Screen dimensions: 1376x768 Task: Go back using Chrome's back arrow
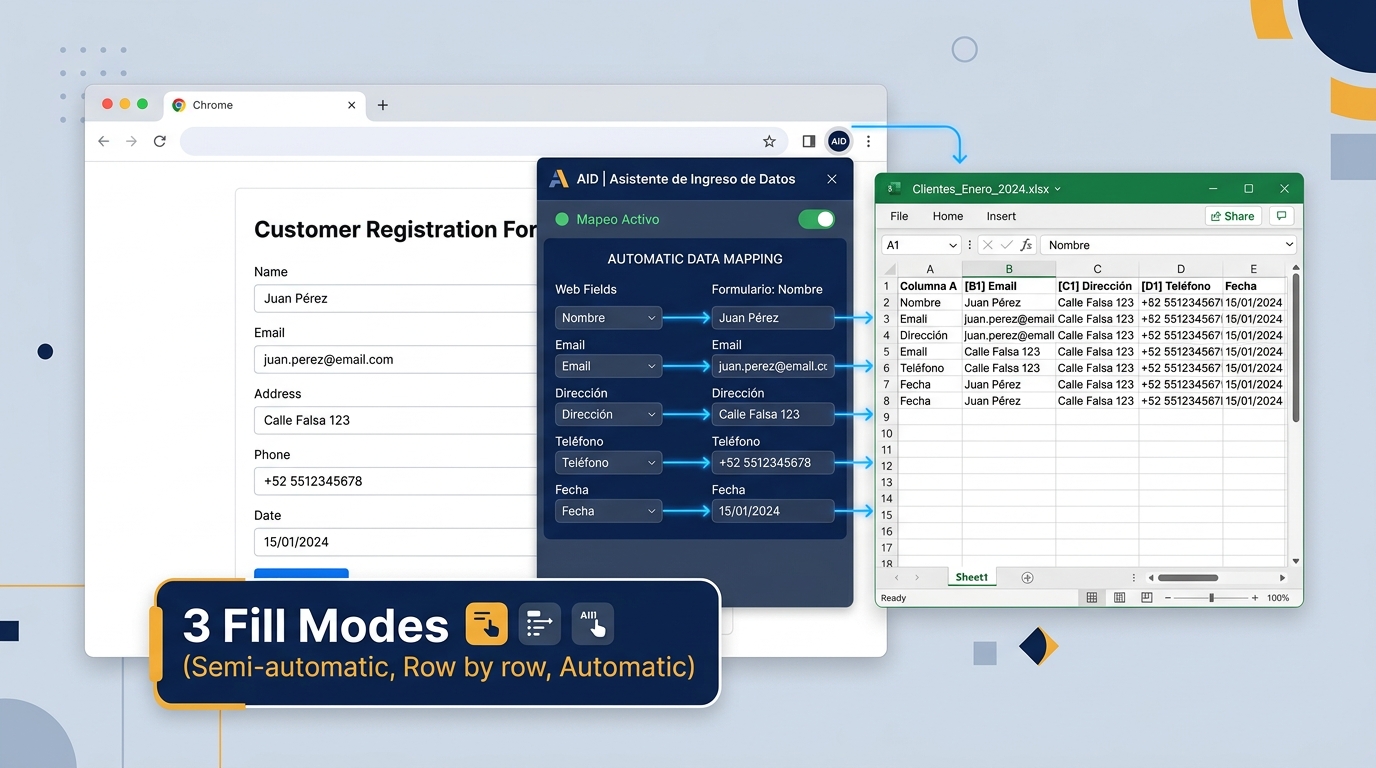pyautogui.click(x=103, y=142)
